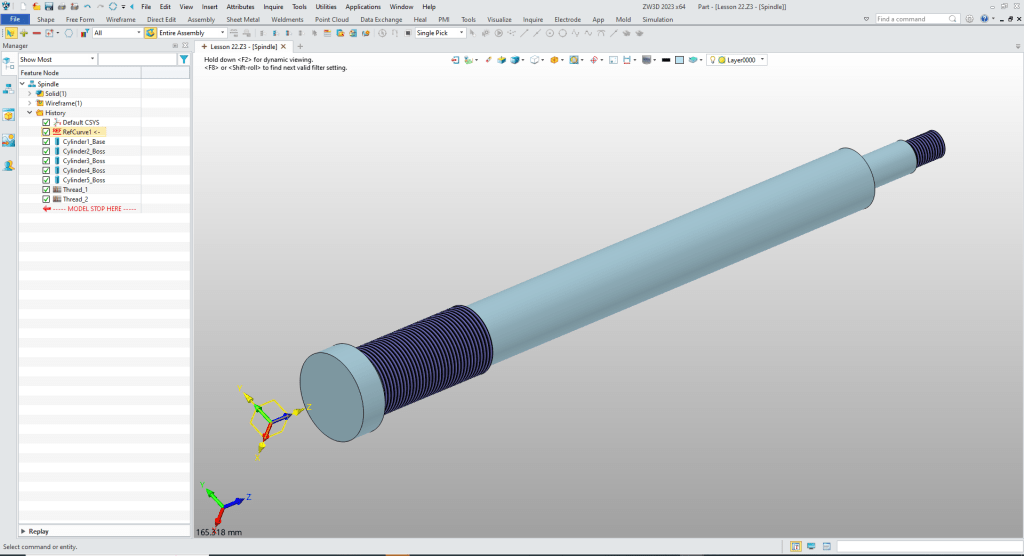Click the lightbulb layer visibility icon

coord(714,60)
